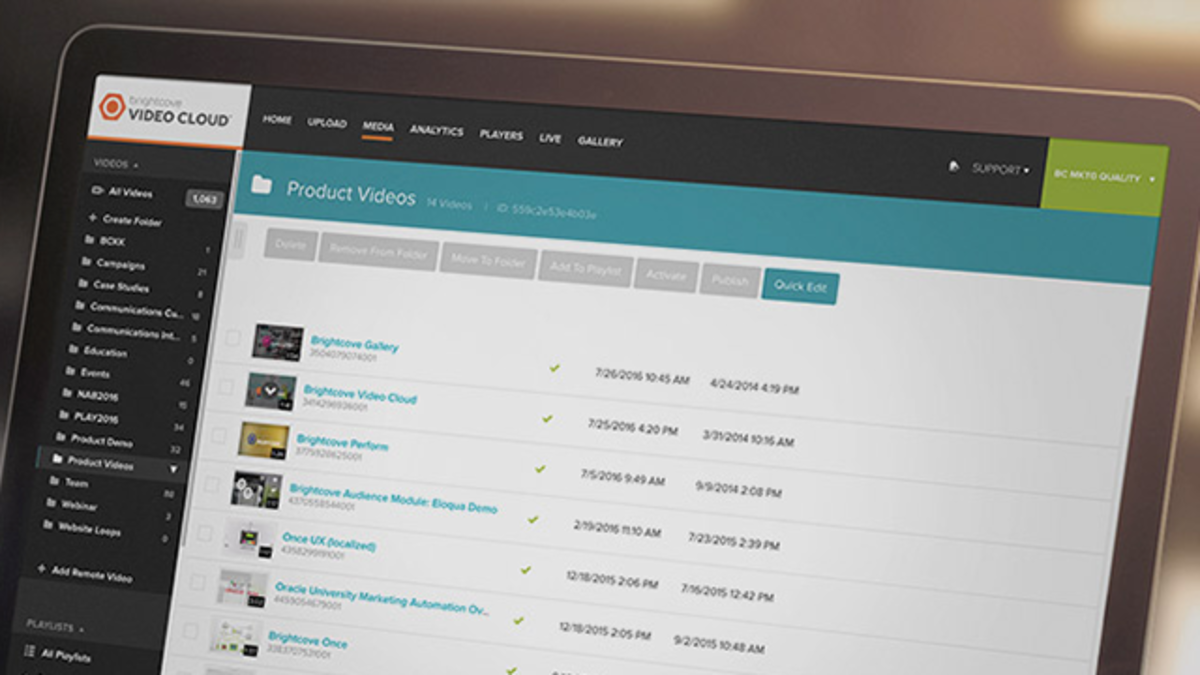Open the Players tab in top navigation
1200x675 pixels.
501,135
